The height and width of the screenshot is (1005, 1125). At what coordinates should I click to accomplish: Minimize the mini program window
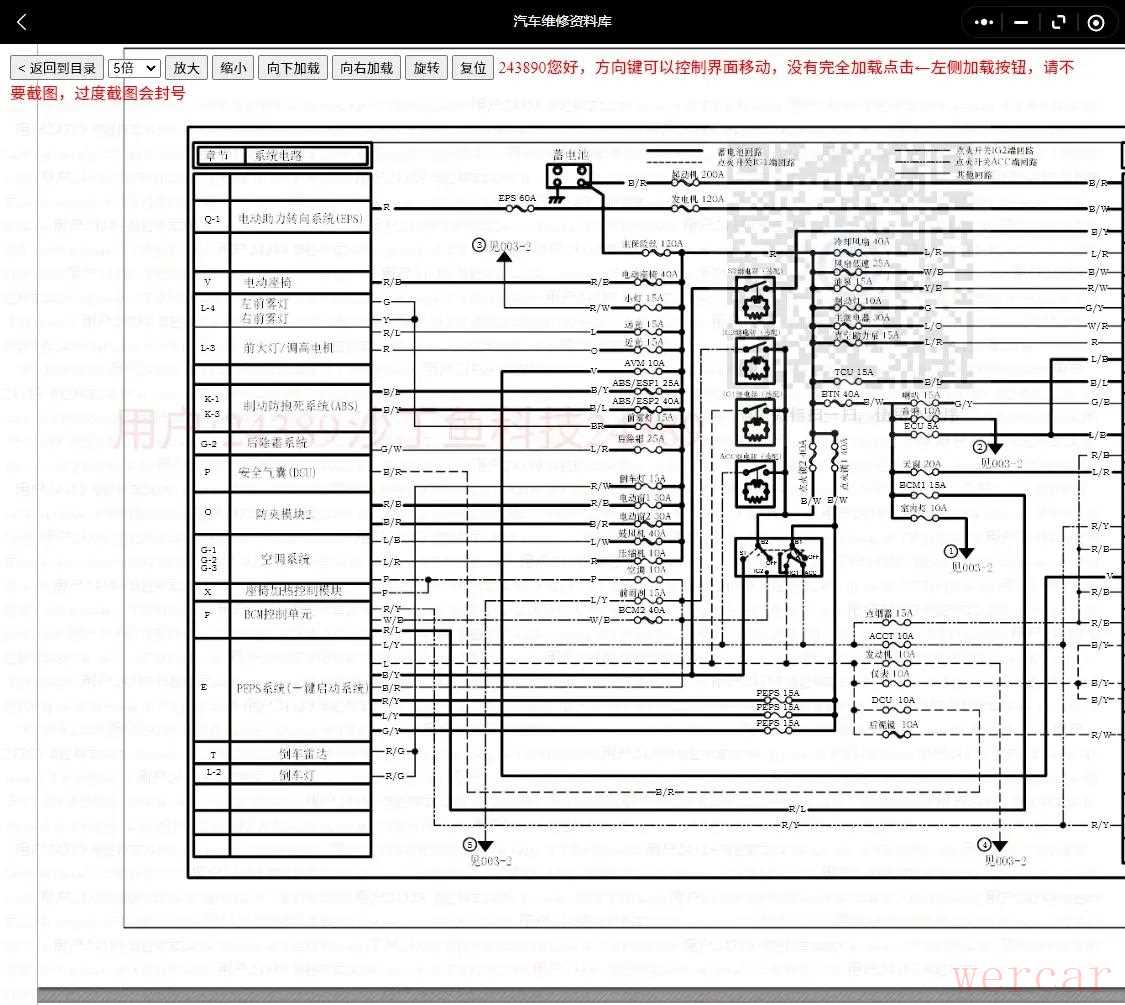[x=1020, y=22]
